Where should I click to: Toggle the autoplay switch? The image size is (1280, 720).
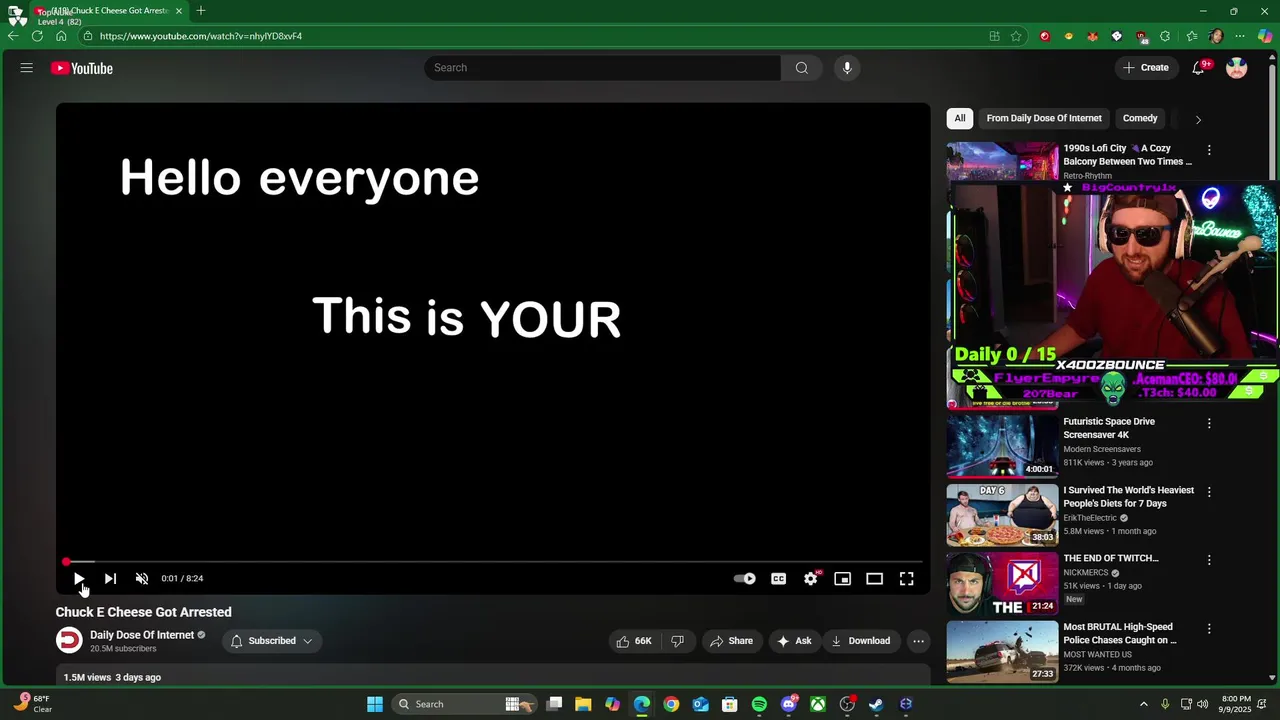pyautogui.click(x=745, y=578)
